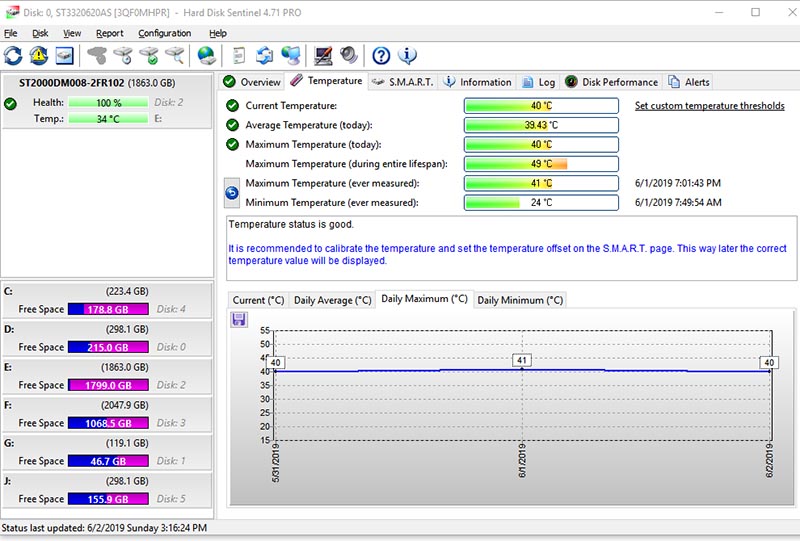The height and width of the screenshot is (541, 800).
Task: Click the Status last updated status bar text
Action: pyautogui.click(x=104, y=528)
